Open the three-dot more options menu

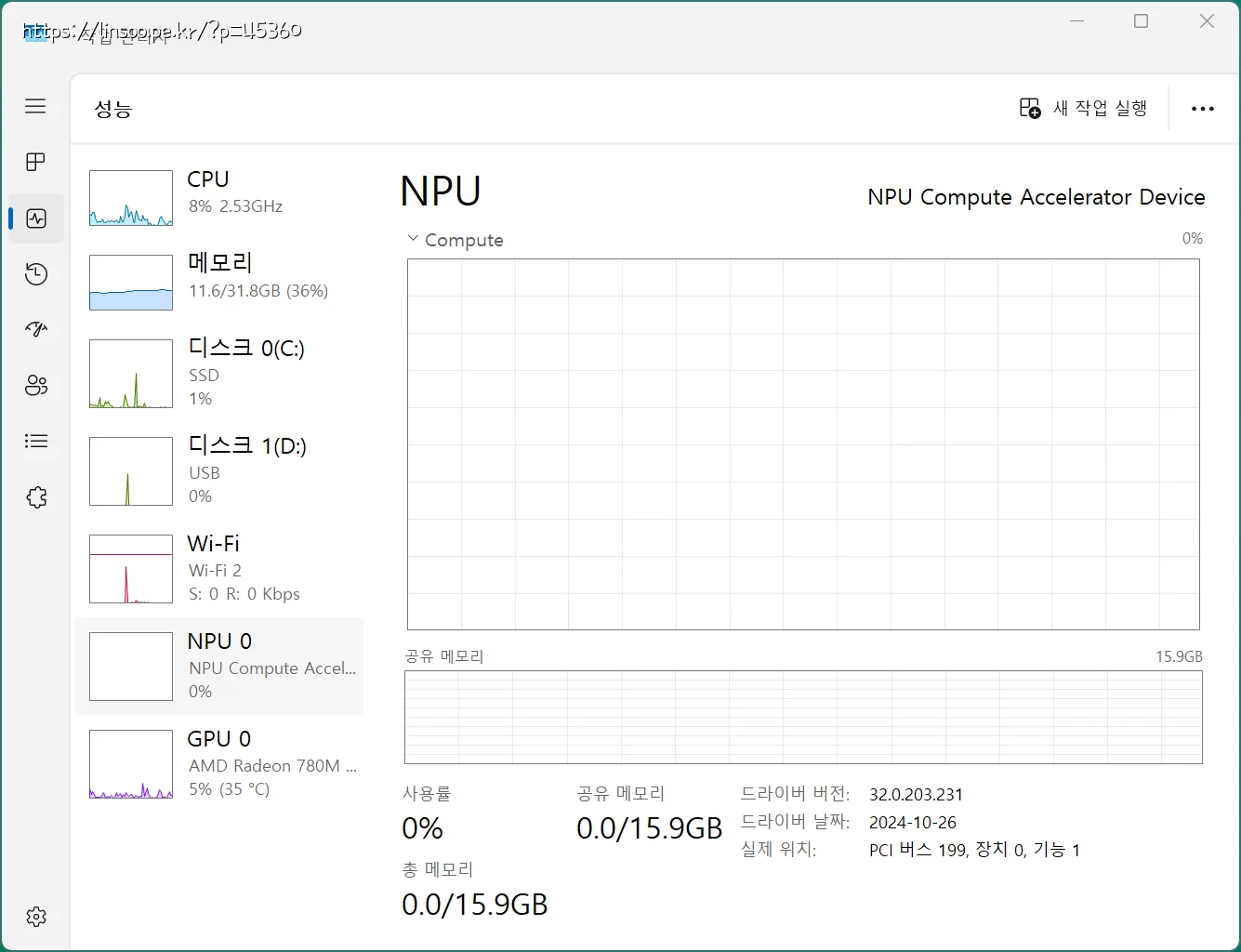click(1203, 109)
